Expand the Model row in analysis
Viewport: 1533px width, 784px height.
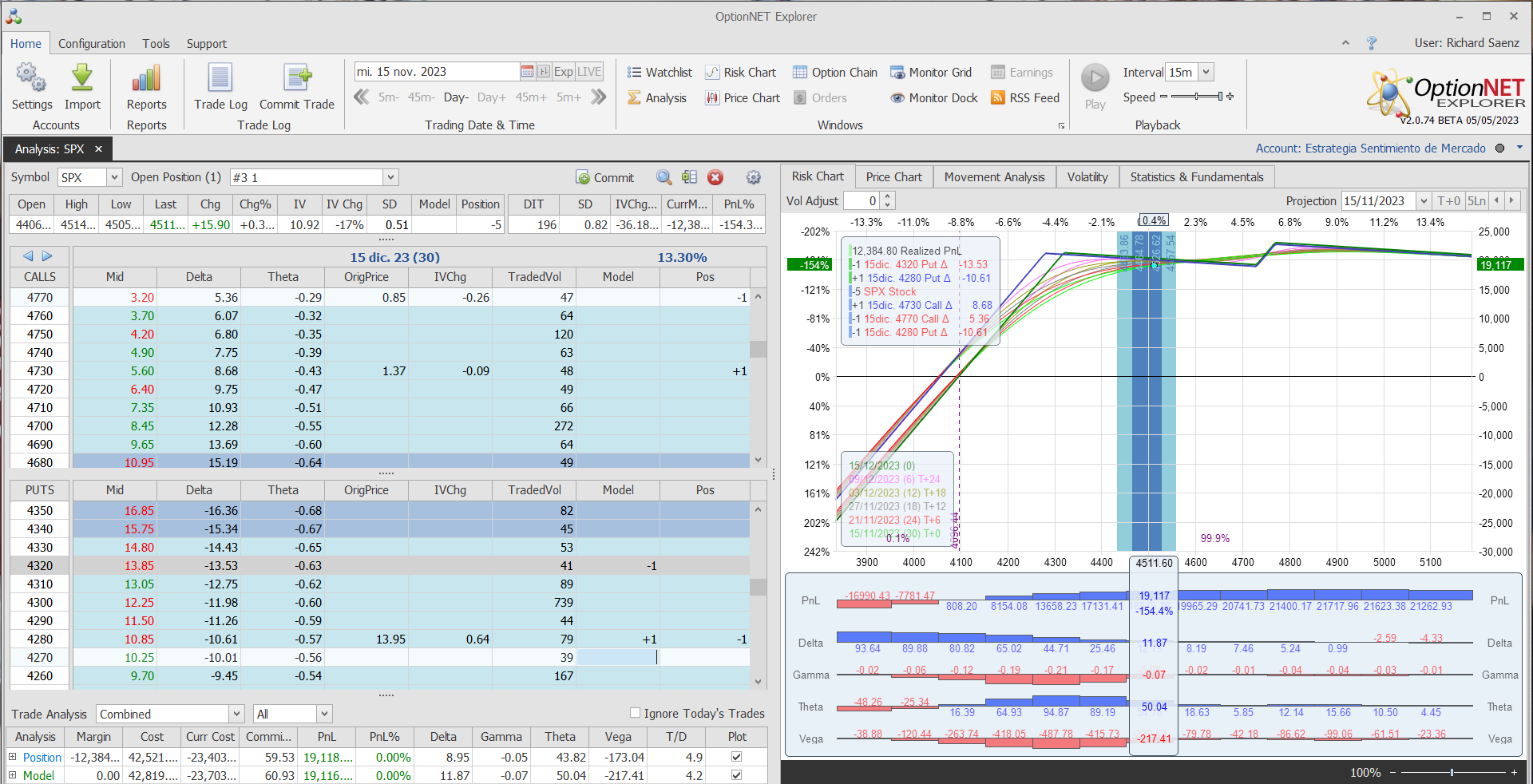12,775
